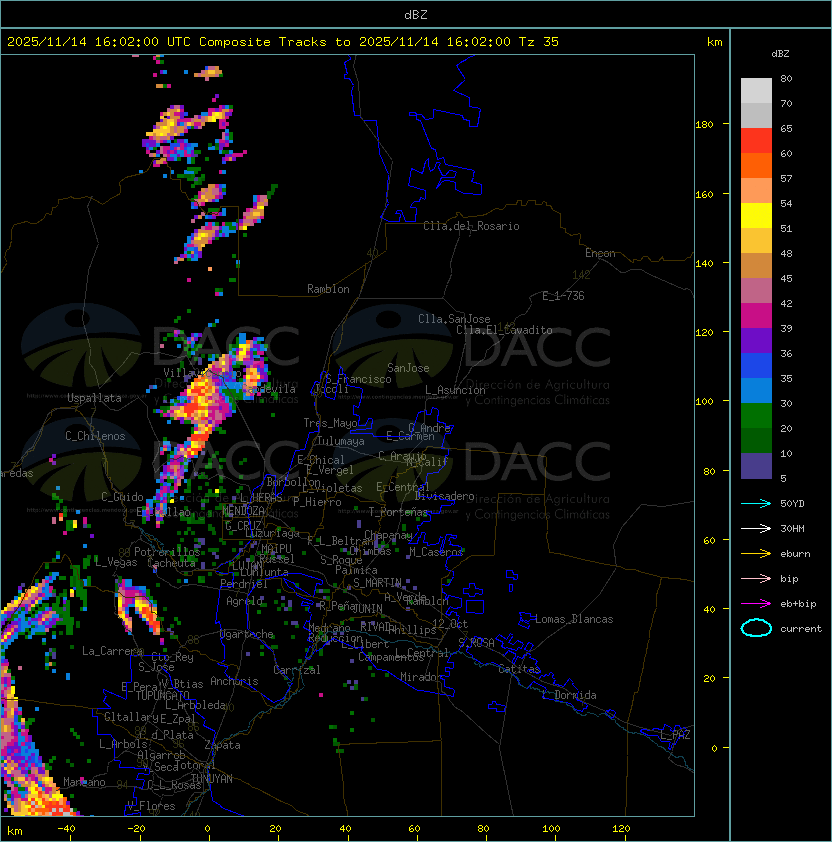Click the white 30HM arrow legend icon
Viewport: 832px width, 842px height.
point(756,528)
